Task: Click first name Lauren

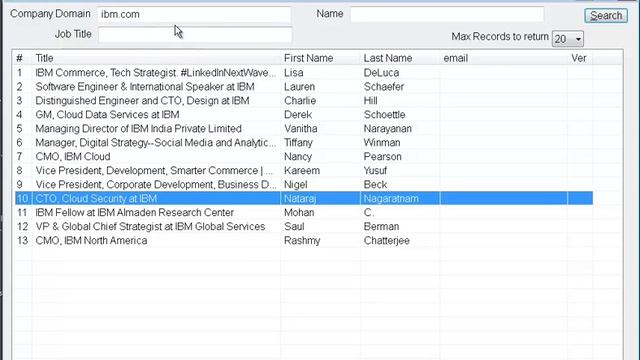Action: 299,87
